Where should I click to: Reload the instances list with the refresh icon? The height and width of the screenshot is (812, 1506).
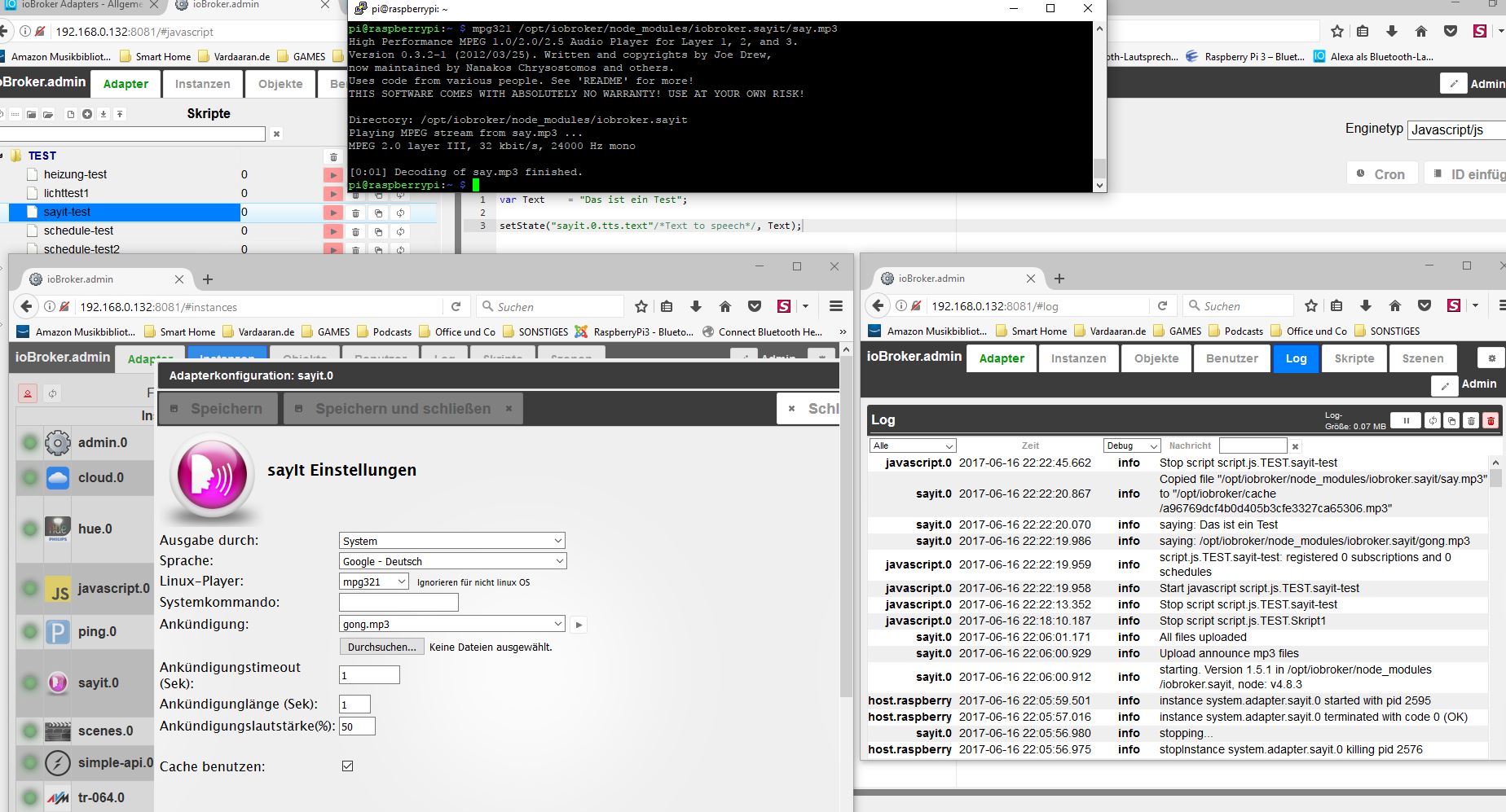click(x=52, y=393)
